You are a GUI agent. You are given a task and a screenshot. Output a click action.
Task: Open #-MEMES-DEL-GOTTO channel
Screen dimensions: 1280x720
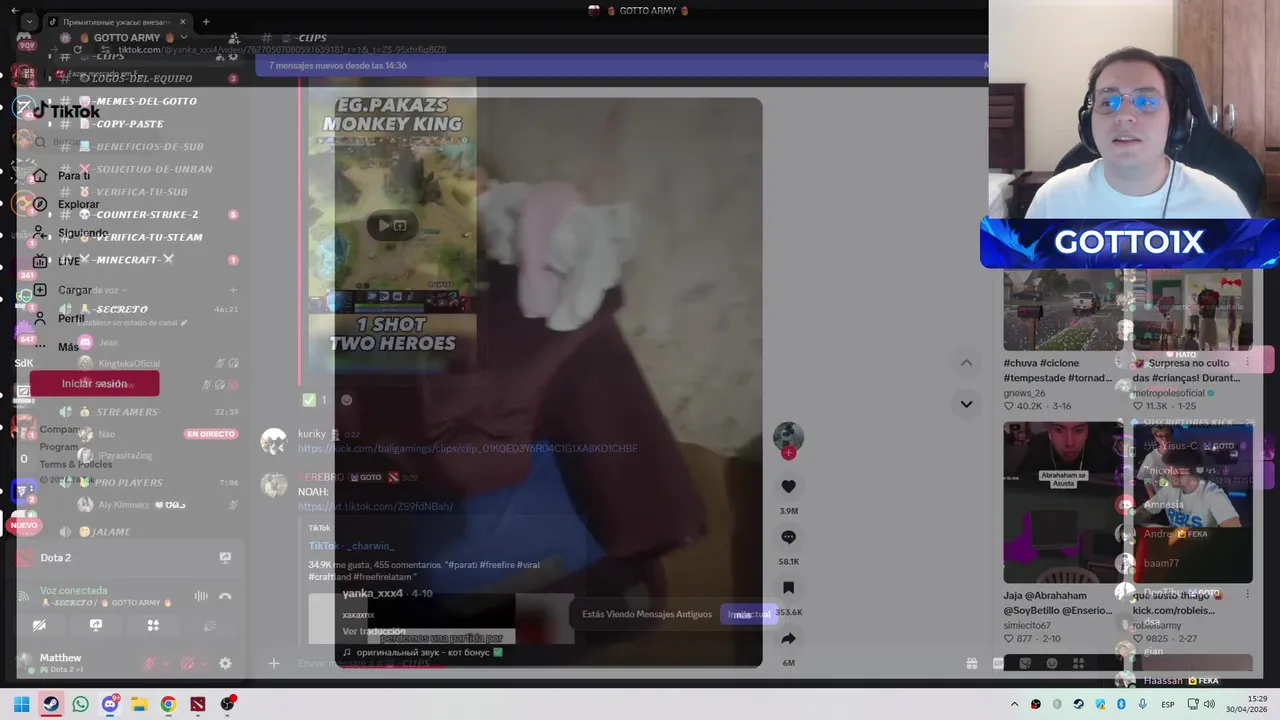[137, 101]
